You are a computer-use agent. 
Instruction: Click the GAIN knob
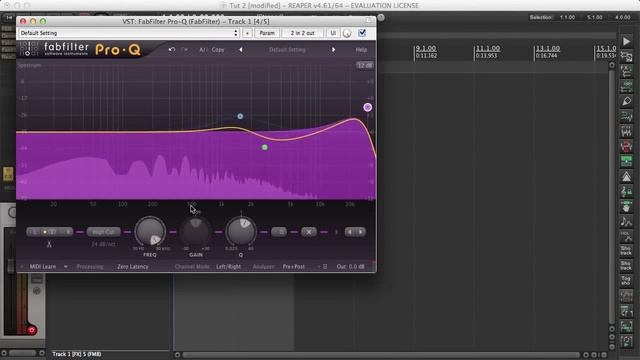click(196, 231)
